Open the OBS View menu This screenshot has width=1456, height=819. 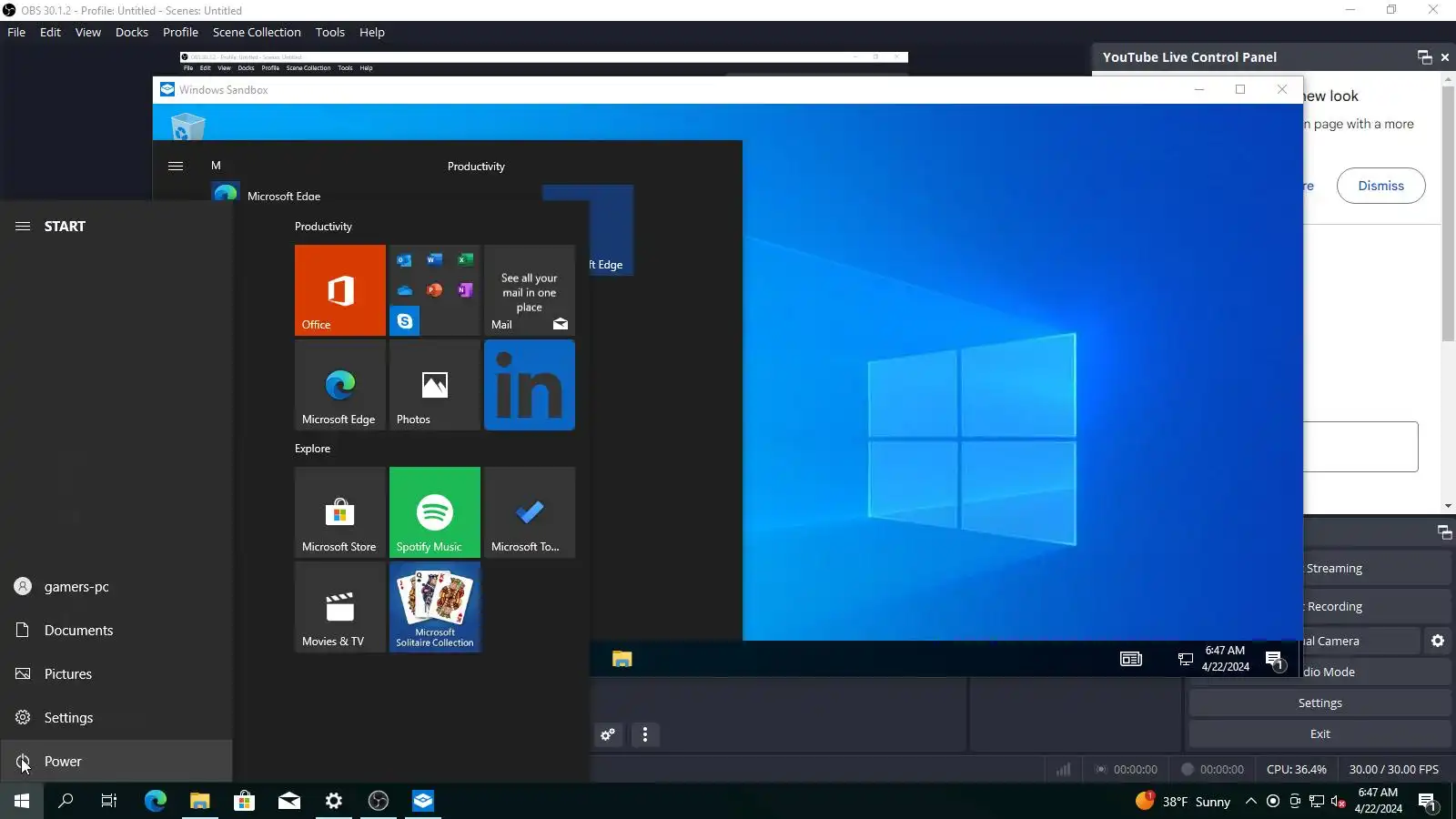pyautogui.click(x=88, y=32)
